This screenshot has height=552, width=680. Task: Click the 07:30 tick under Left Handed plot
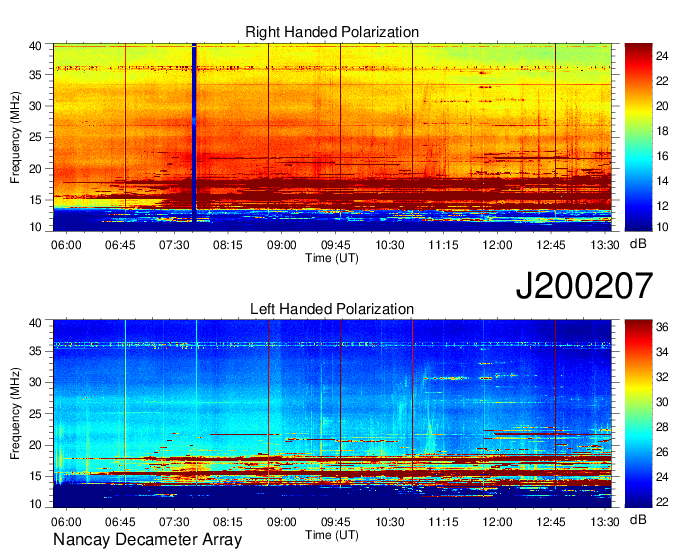174,521
